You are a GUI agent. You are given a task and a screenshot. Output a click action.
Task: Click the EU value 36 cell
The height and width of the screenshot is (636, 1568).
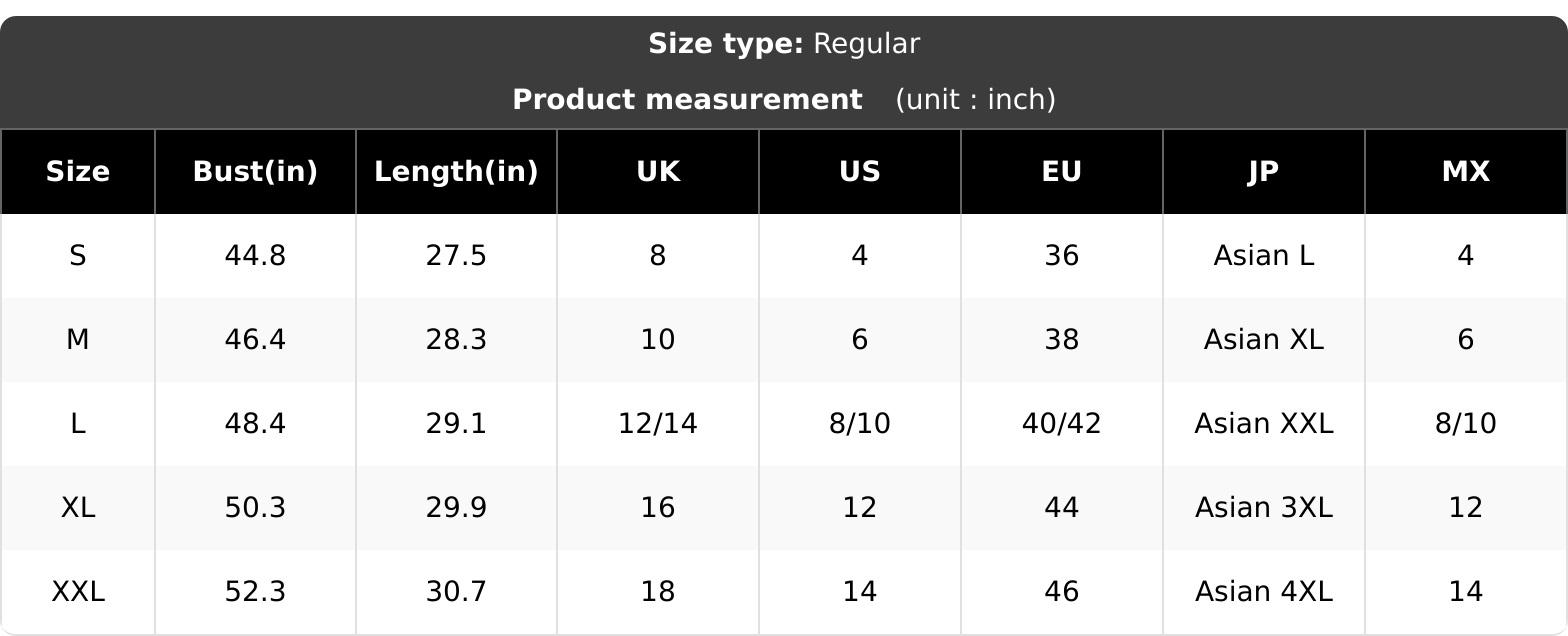point(1062,256)
